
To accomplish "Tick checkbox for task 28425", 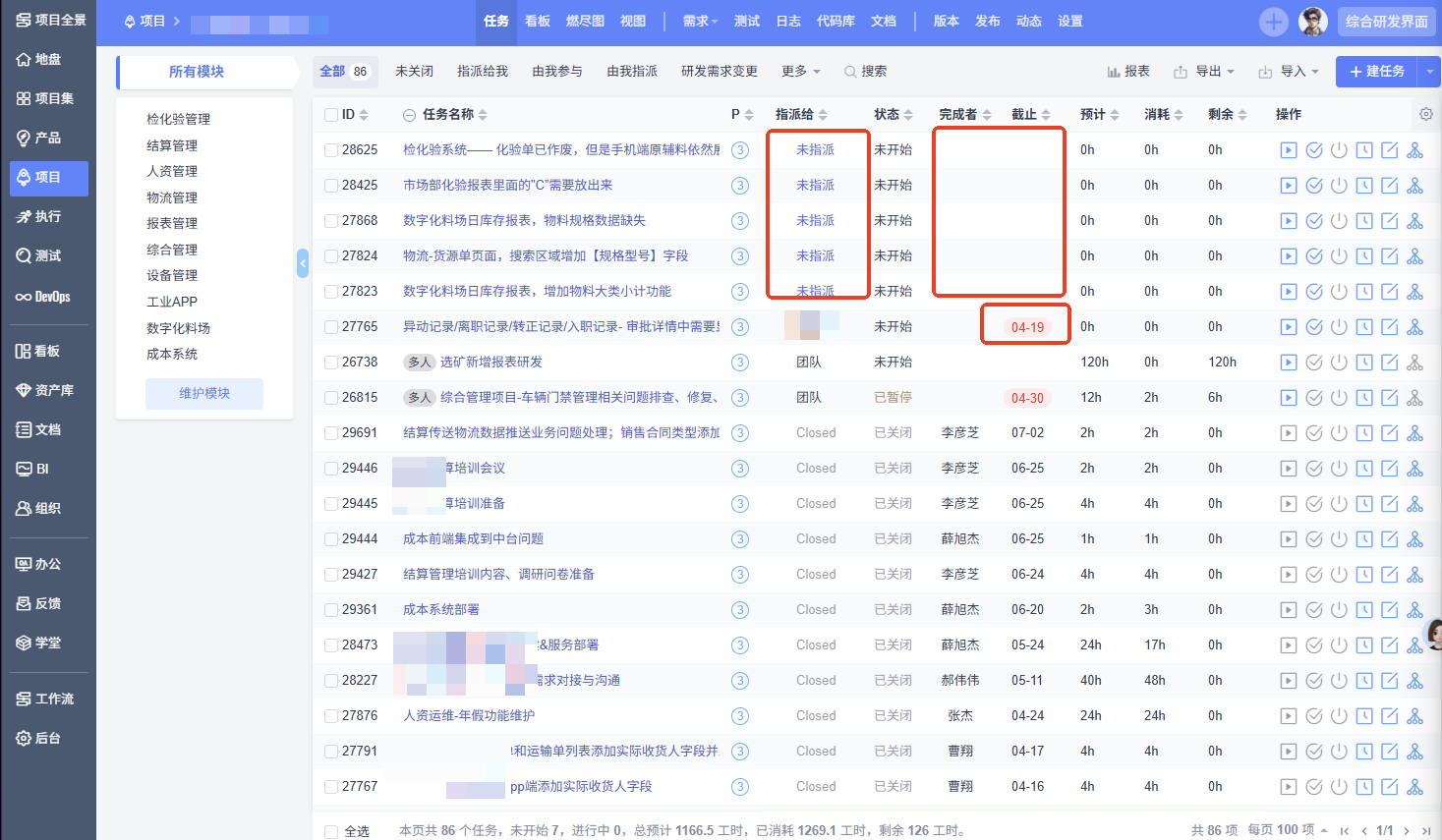I will point(331,186).
